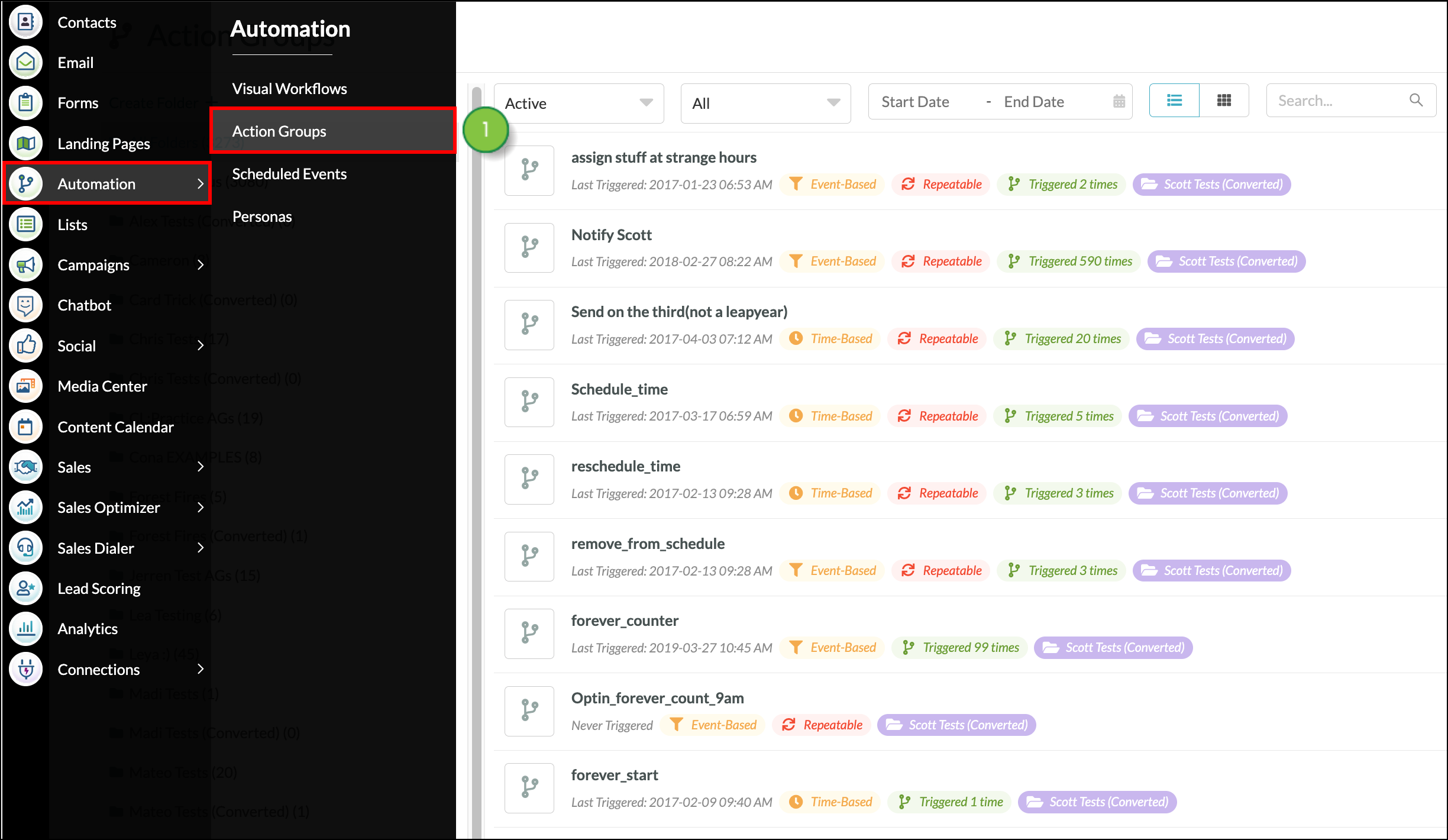Open the Campaigns megaphone icon
The height and width of the screenshot is (840, 1448).
point(25,264)
